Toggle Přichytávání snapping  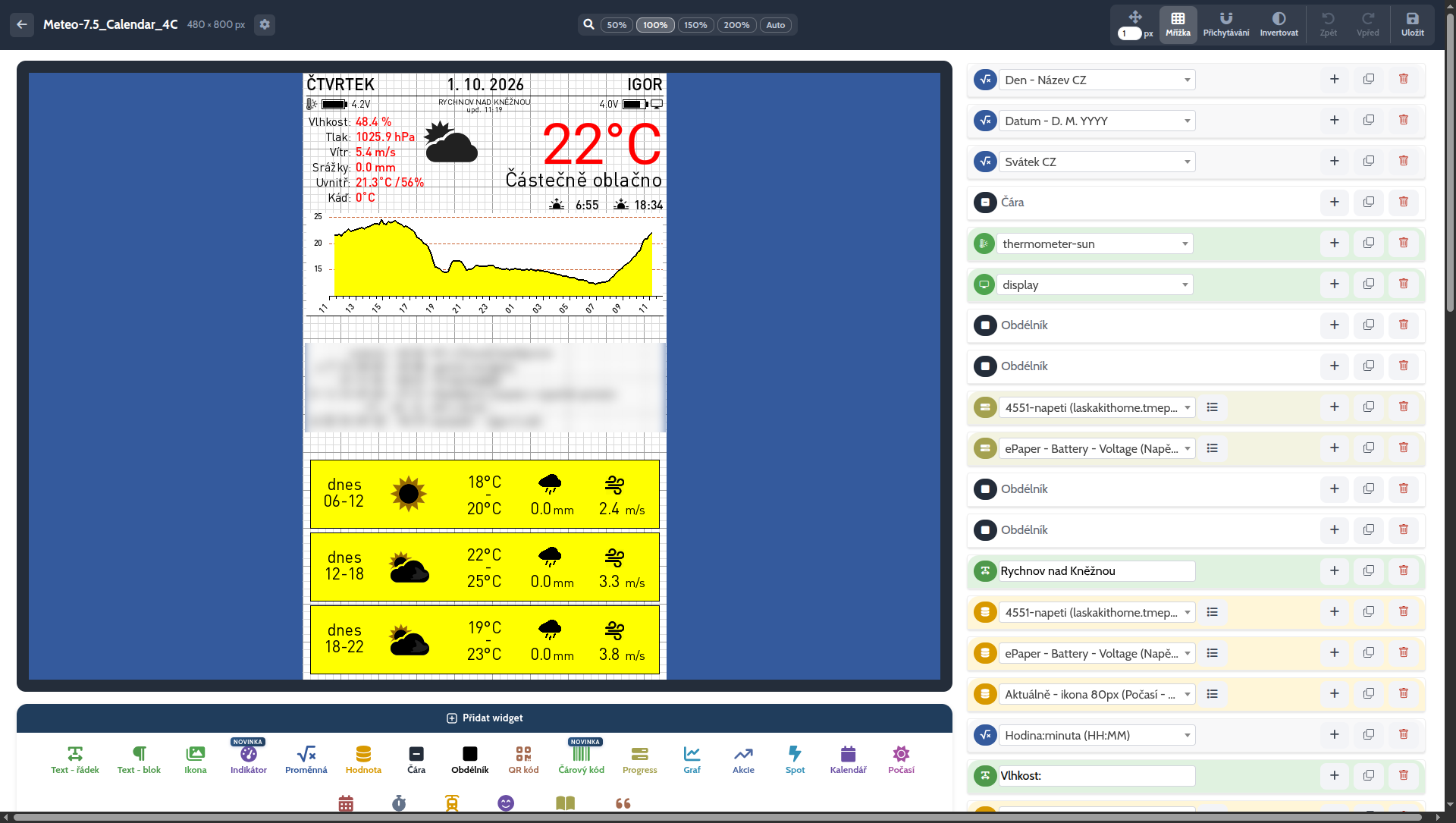(1225, 24)
